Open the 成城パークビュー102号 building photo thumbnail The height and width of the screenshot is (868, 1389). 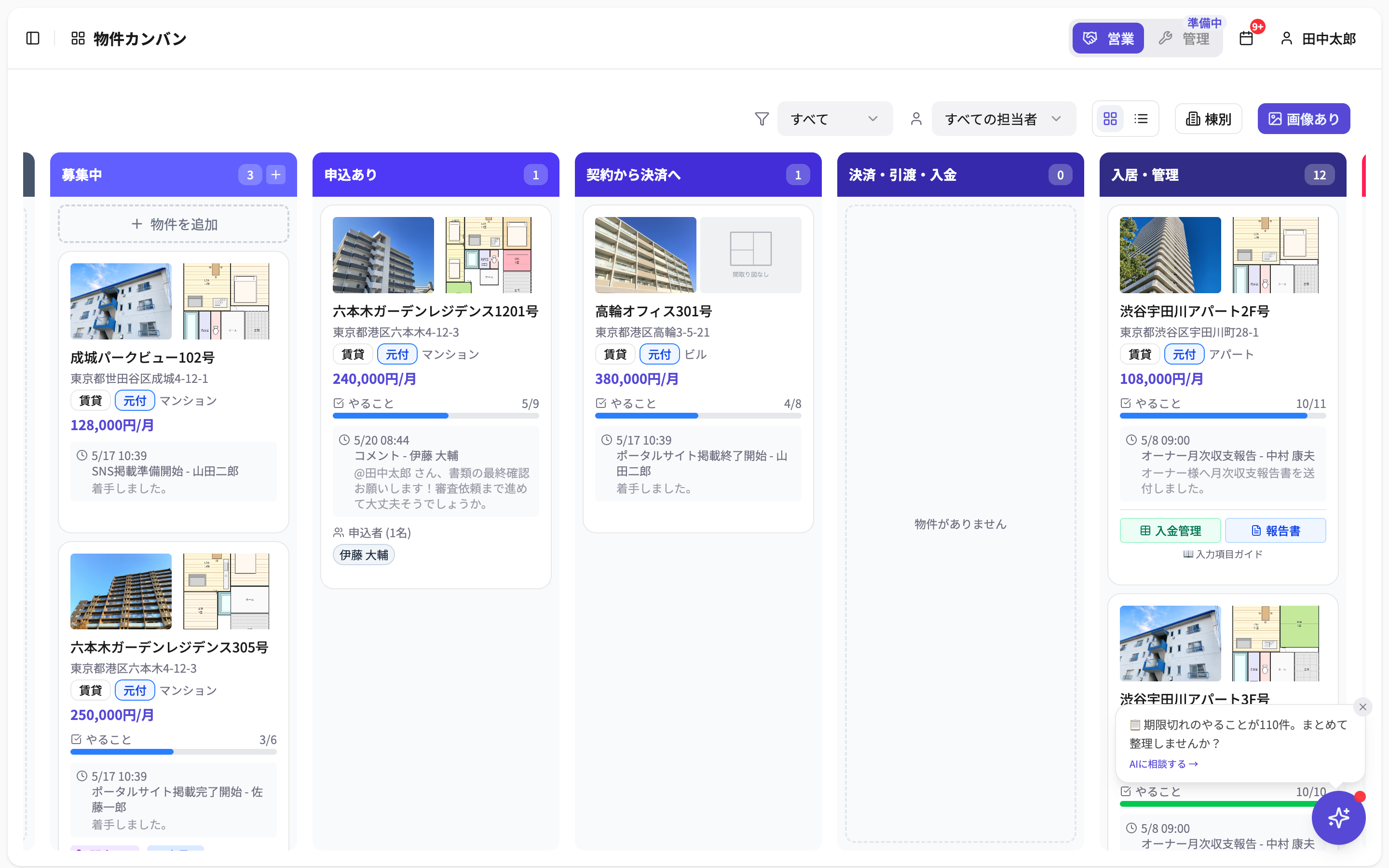click(121, 301)
